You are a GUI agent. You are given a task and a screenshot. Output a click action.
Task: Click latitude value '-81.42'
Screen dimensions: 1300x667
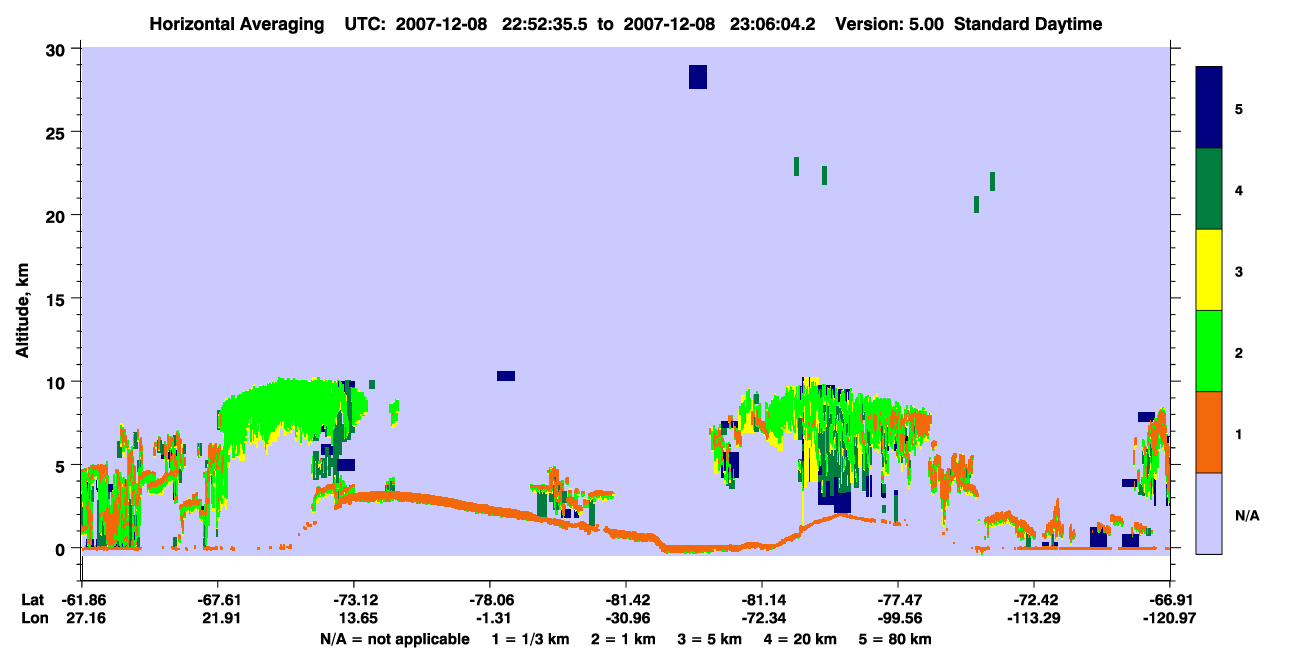(x=625, y=600)
